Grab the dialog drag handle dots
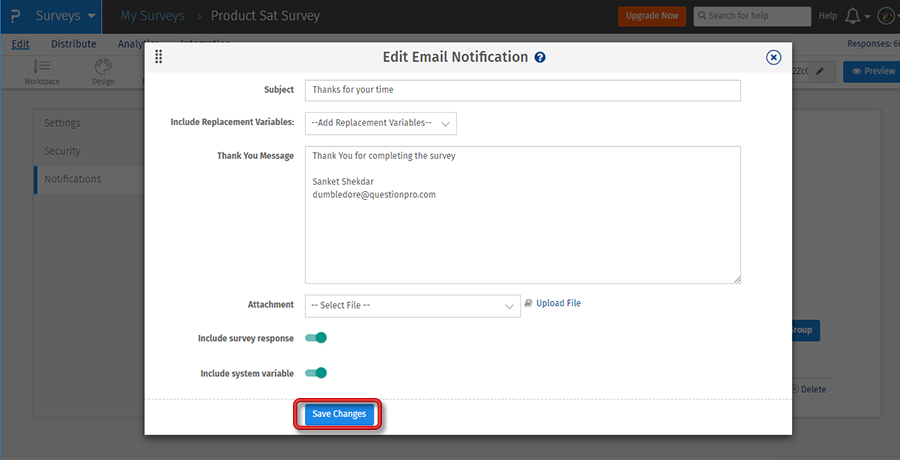The height and width of the screenshot is (460, 900). pyautogui.click(x=158, y=58)
